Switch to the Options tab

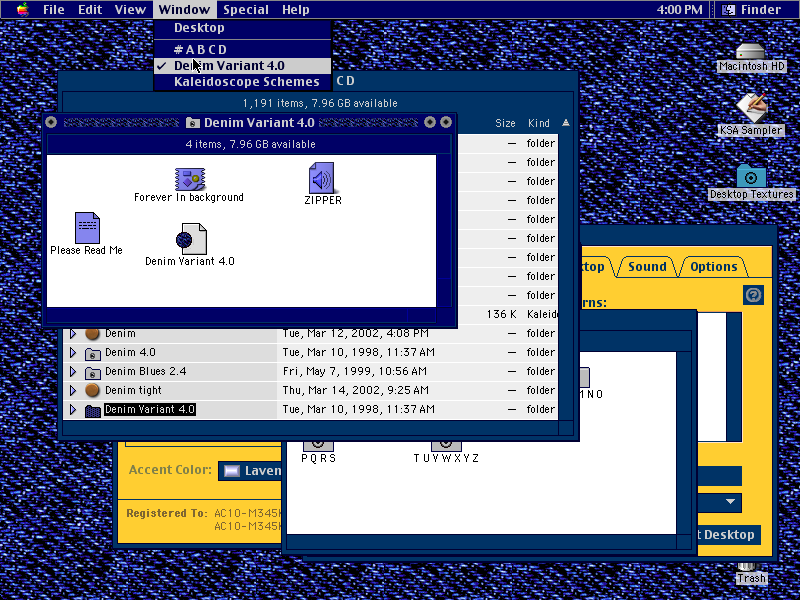point(713,266)
